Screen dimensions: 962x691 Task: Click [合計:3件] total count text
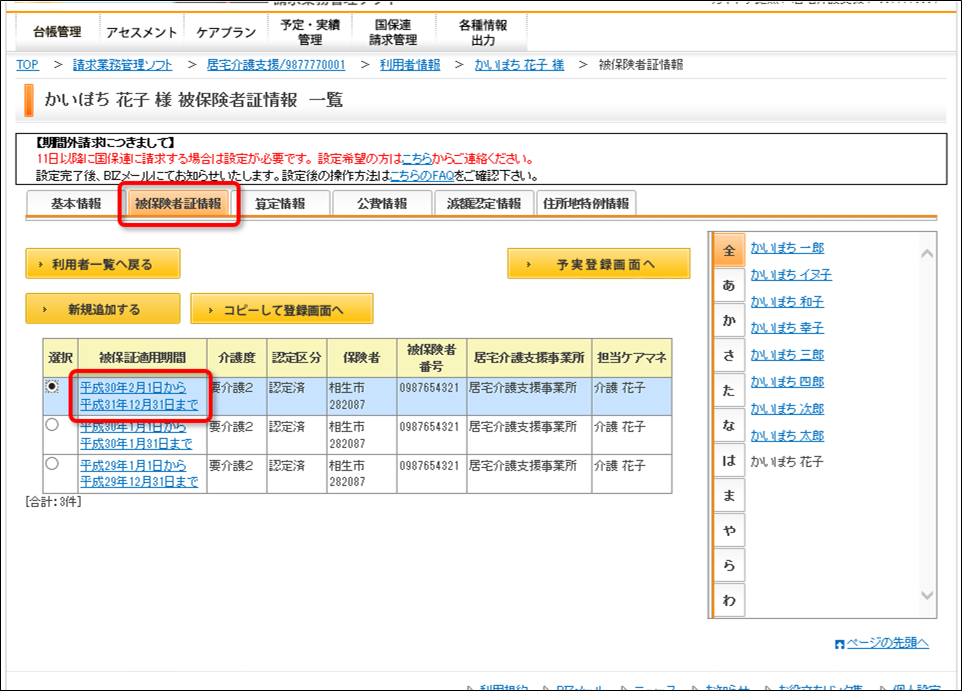coord(53,501)
